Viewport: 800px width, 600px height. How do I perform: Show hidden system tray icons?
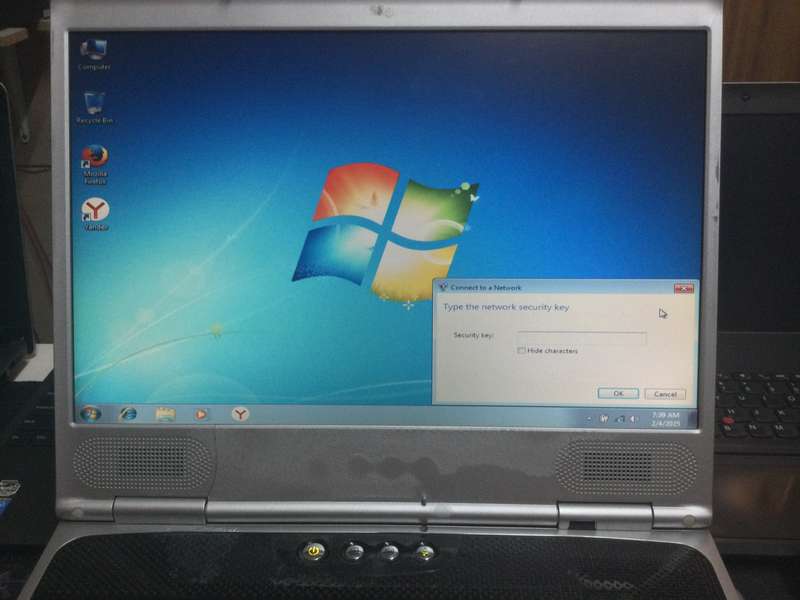[x=589, y=419]
